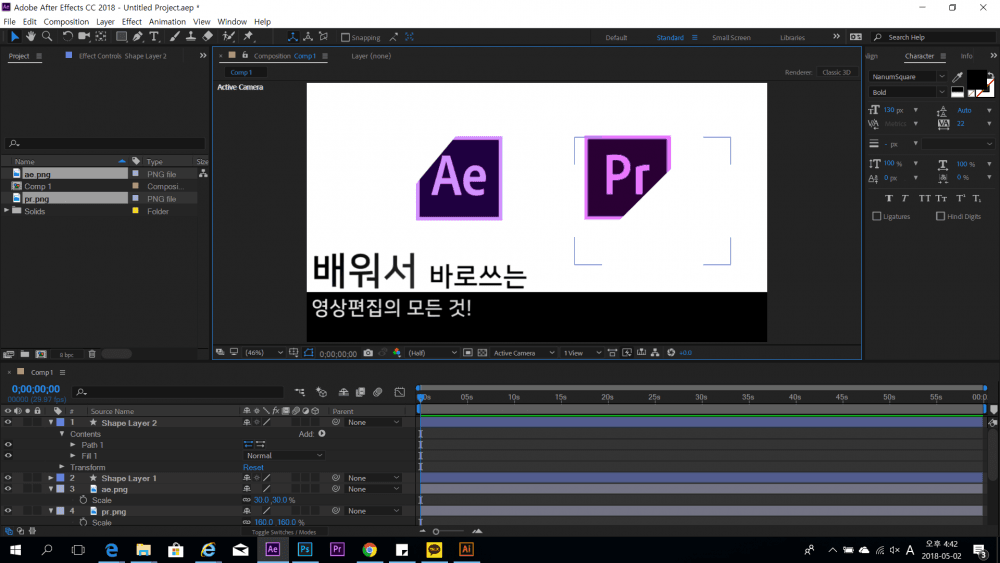1000x563 pixels.
Task: Click Classic 3D renderer button
Action: pos(836,72)
